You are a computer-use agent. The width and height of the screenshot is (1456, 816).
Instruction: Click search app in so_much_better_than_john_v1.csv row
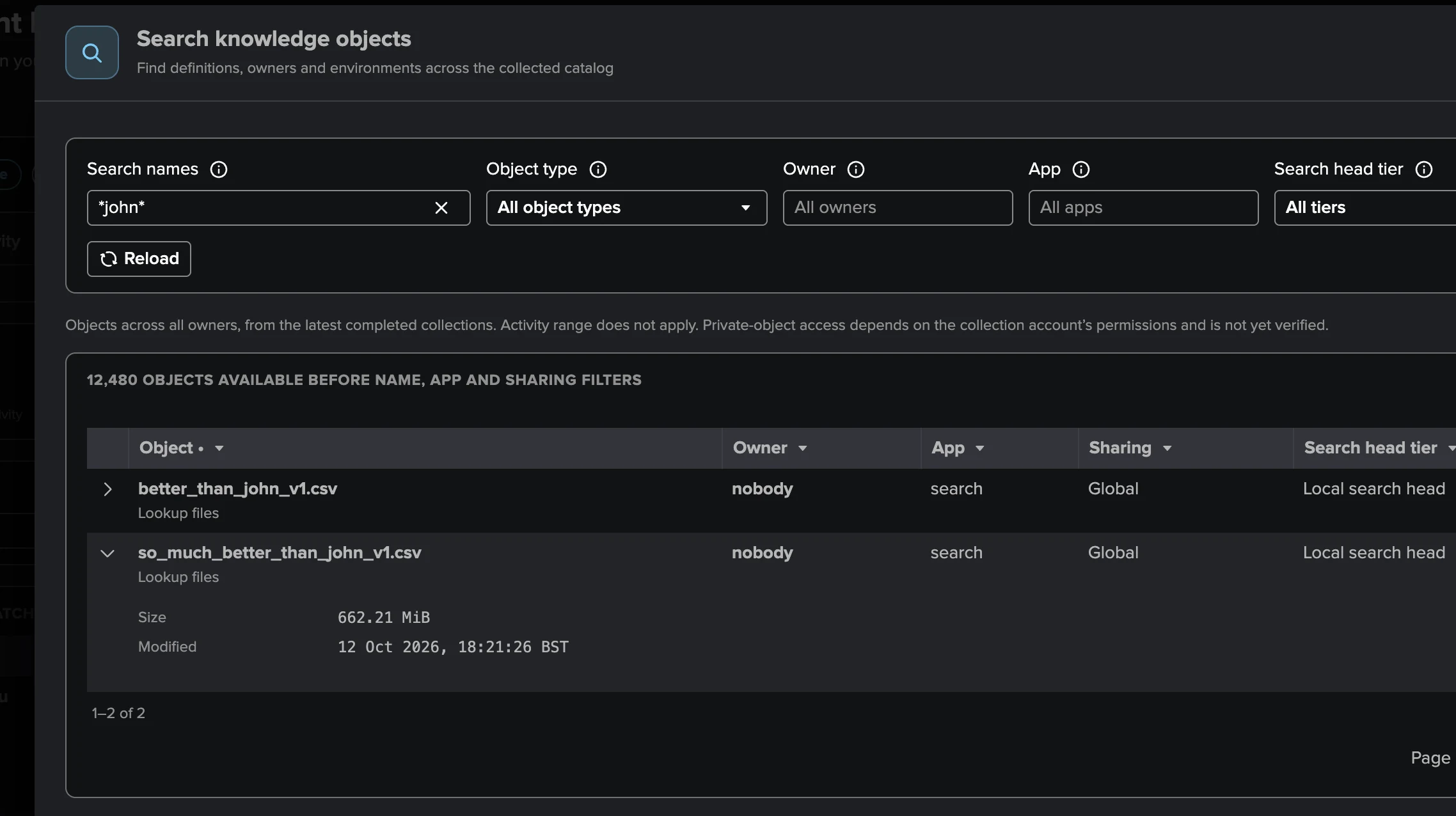pyautogui.click(x=956, y=553)
